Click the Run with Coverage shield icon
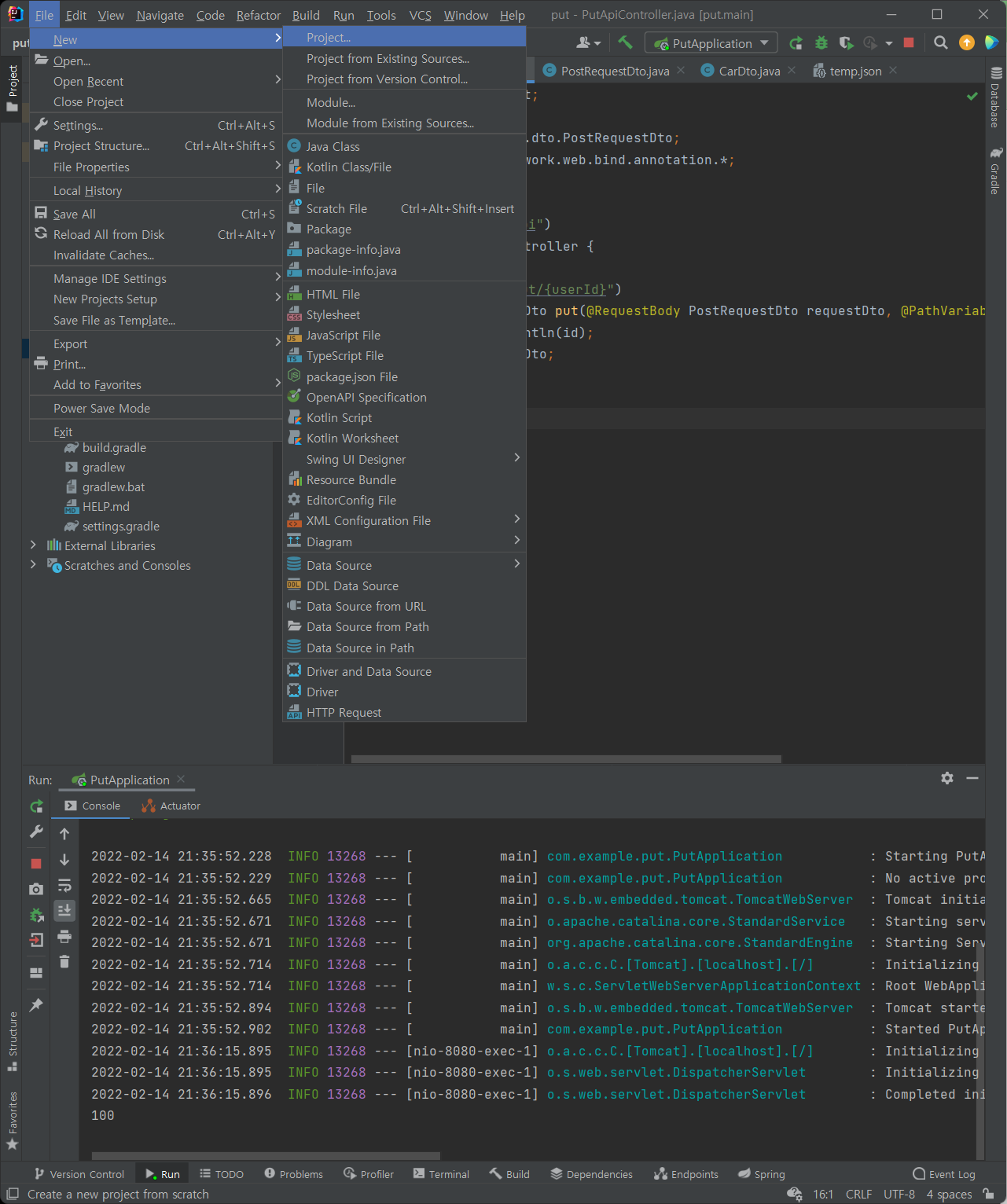 846,43
